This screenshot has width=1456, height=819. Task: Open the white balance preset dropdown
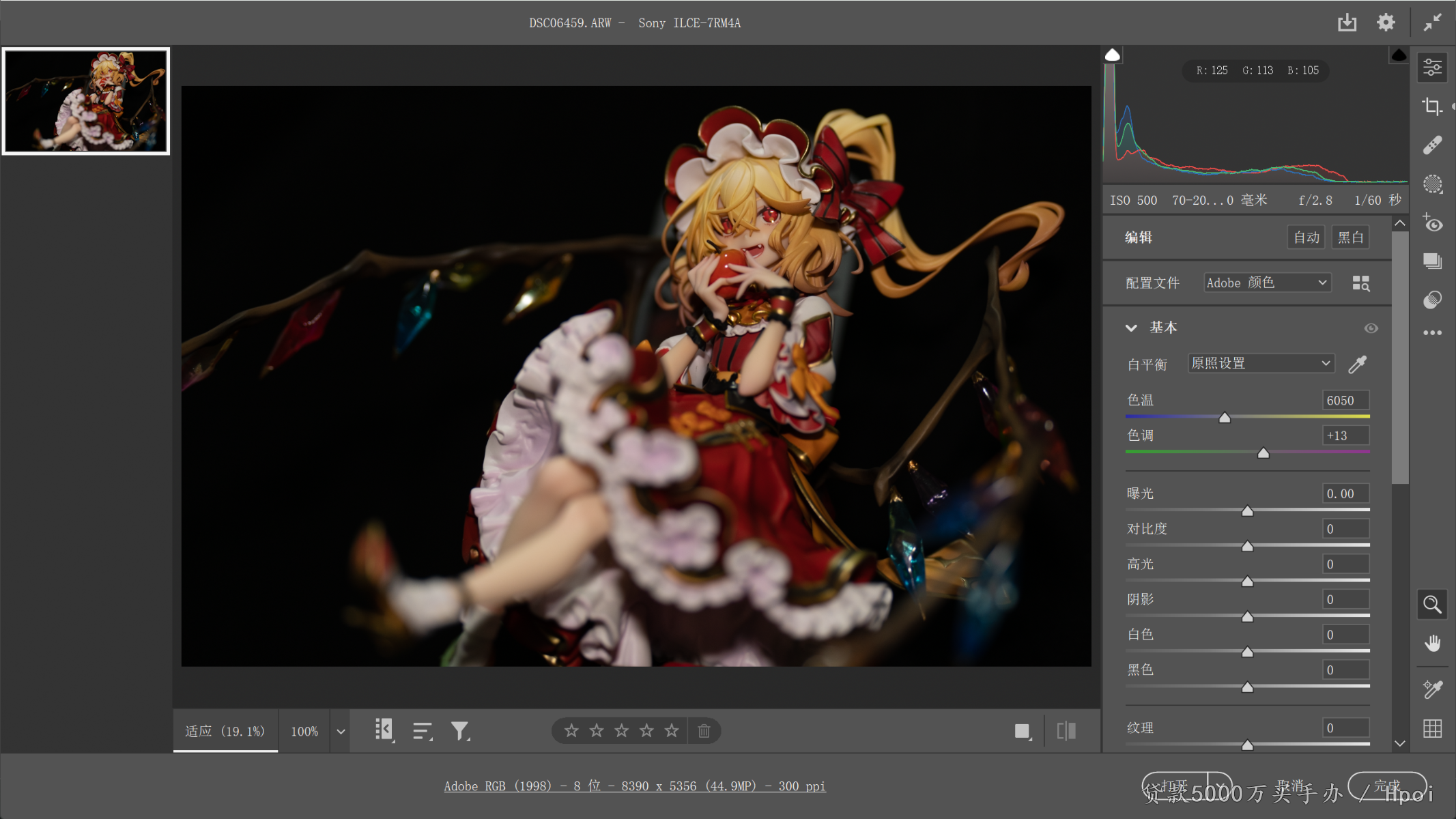1260,363
